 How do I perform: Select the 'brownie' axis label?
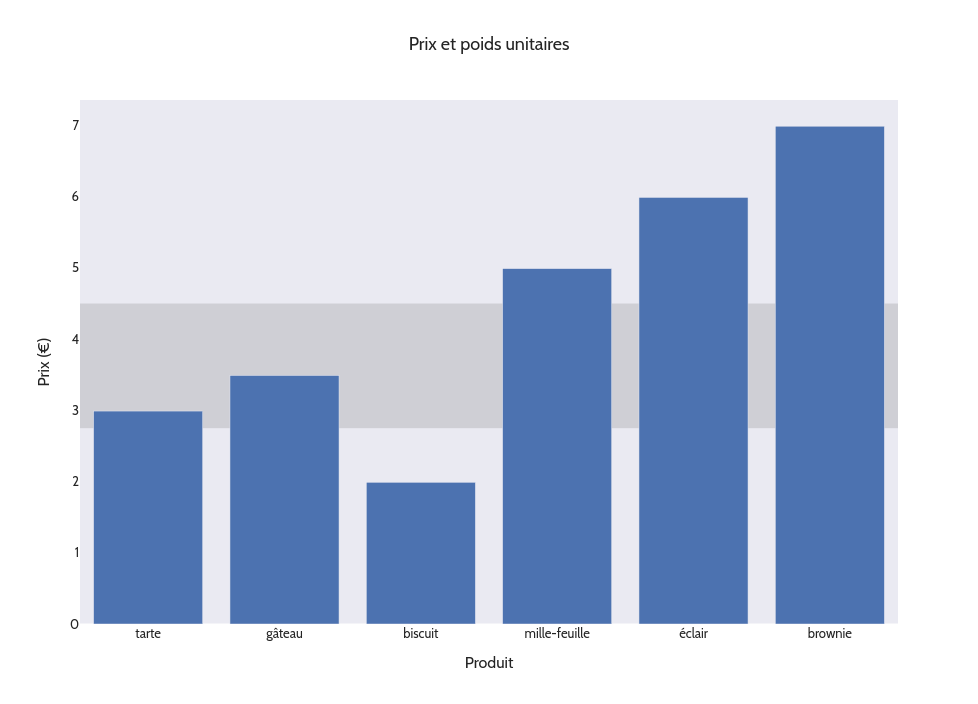829,634
